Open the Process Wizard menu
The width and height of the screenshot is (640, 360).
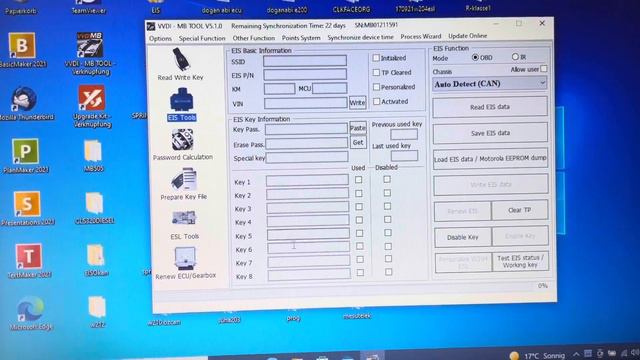coord(421,37)
